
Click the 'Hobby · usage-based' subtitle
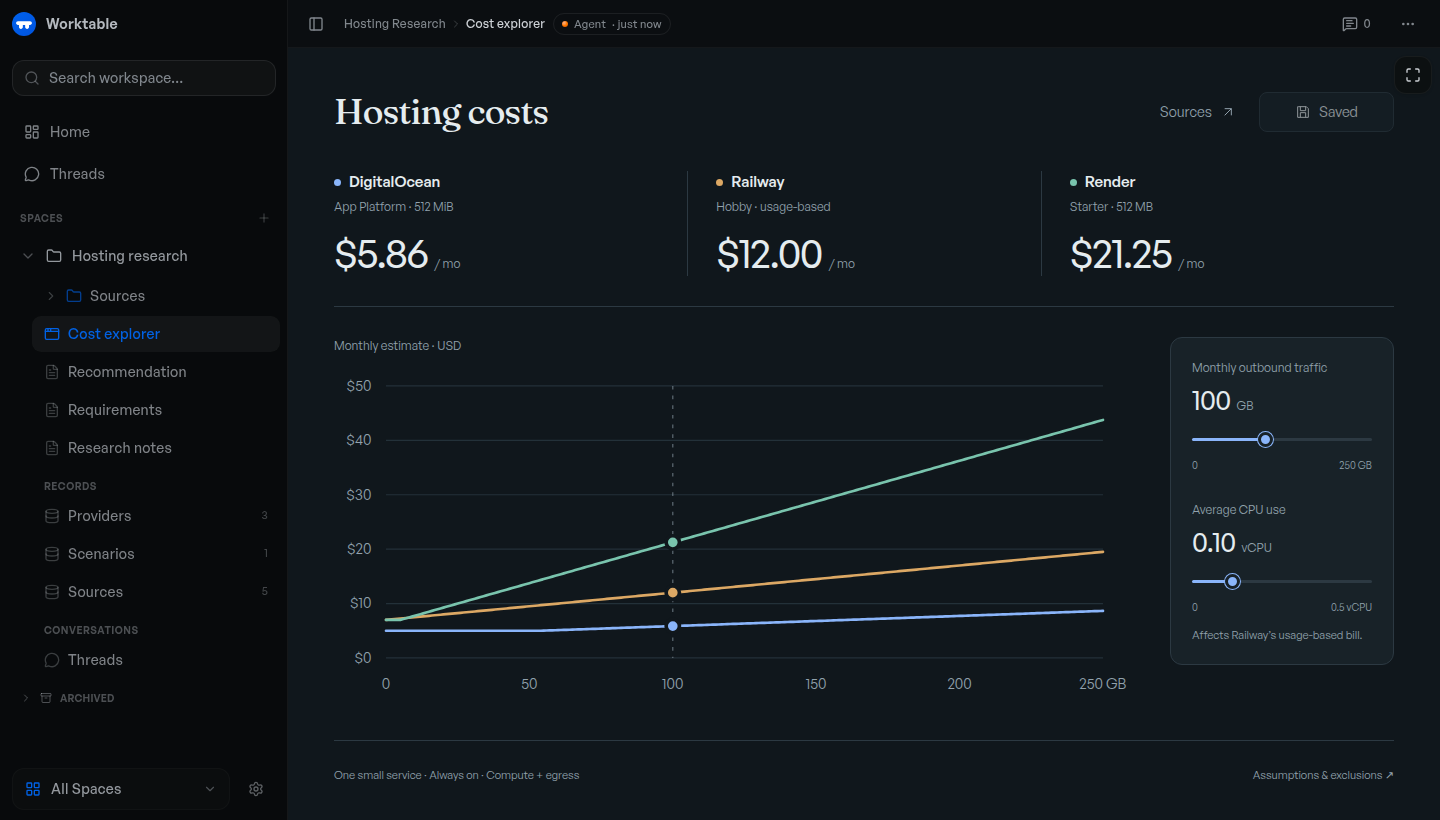tap(773, 207)
